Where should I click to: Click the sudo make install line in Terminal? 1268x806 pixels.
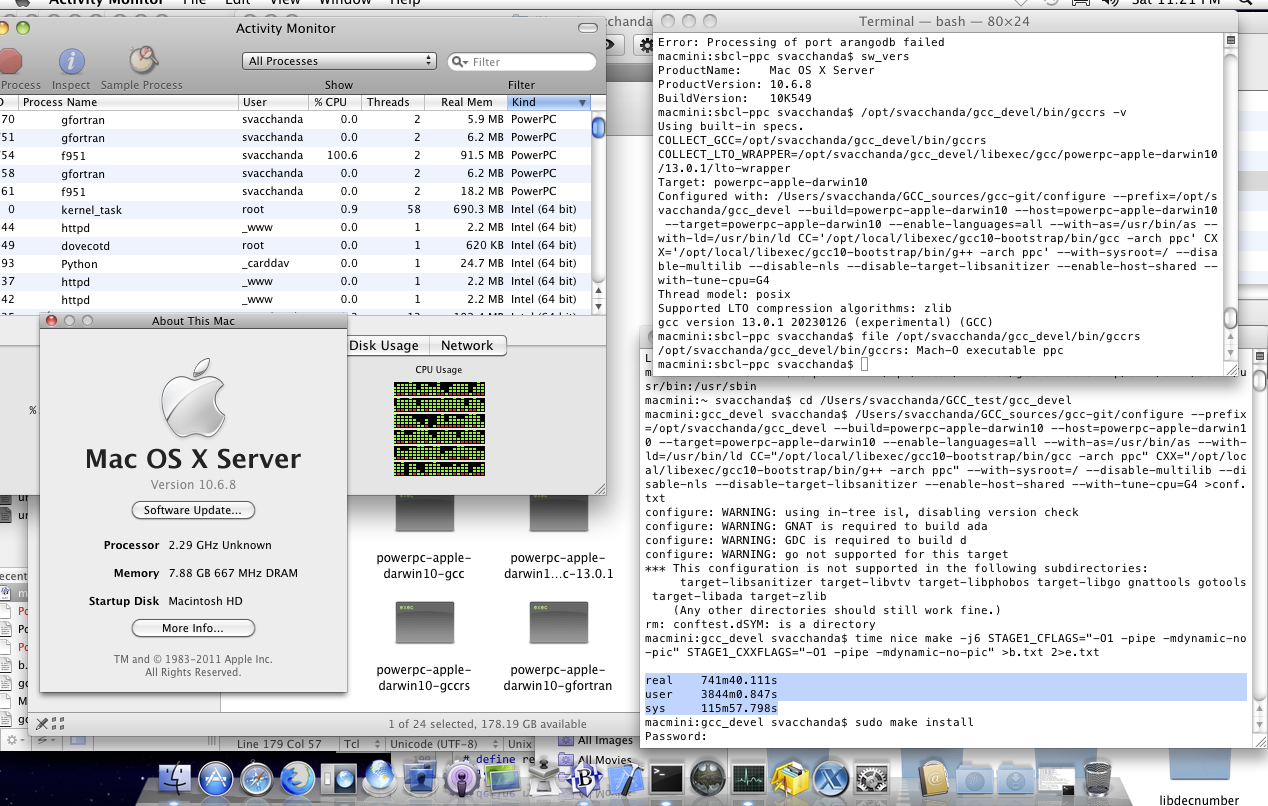point(810,722)
